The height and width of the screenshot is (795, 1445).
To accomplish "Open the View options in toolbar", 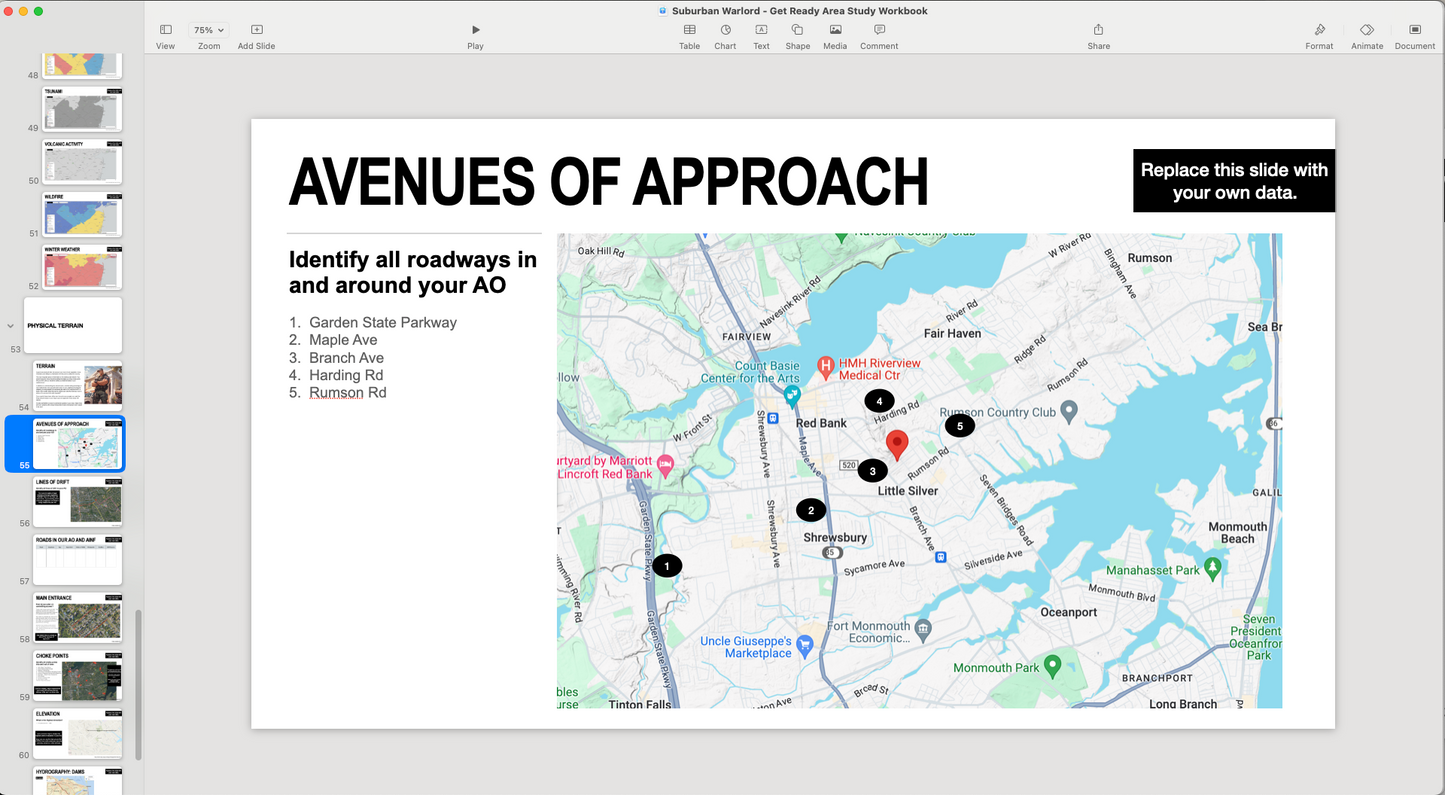I will coord(165,36).
